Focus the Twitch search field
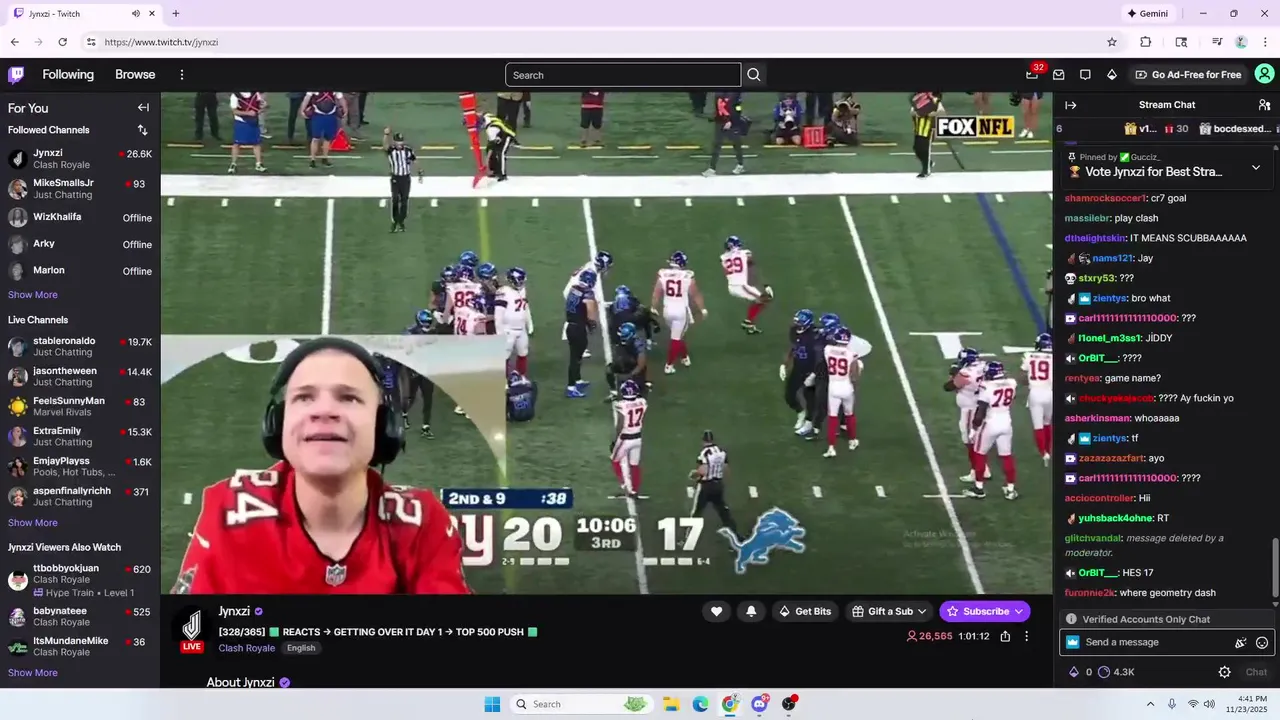 pyautogui.click(x=623, y=75)
